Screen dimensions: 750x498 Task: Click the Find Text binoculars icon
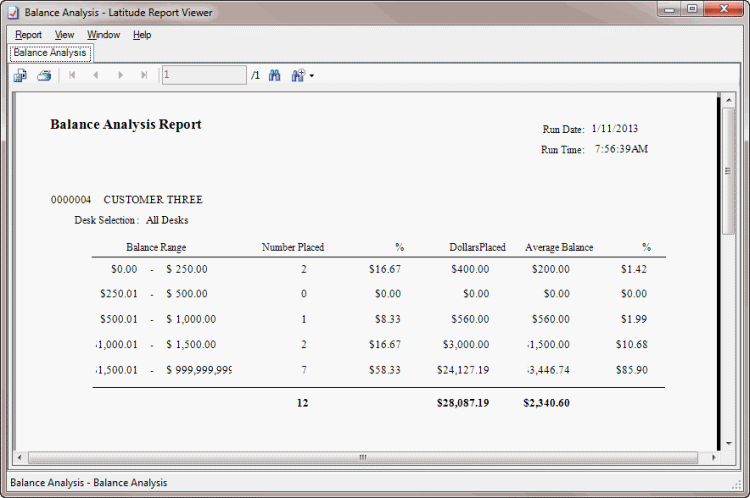pyautogui.click(x=275, y=75)
